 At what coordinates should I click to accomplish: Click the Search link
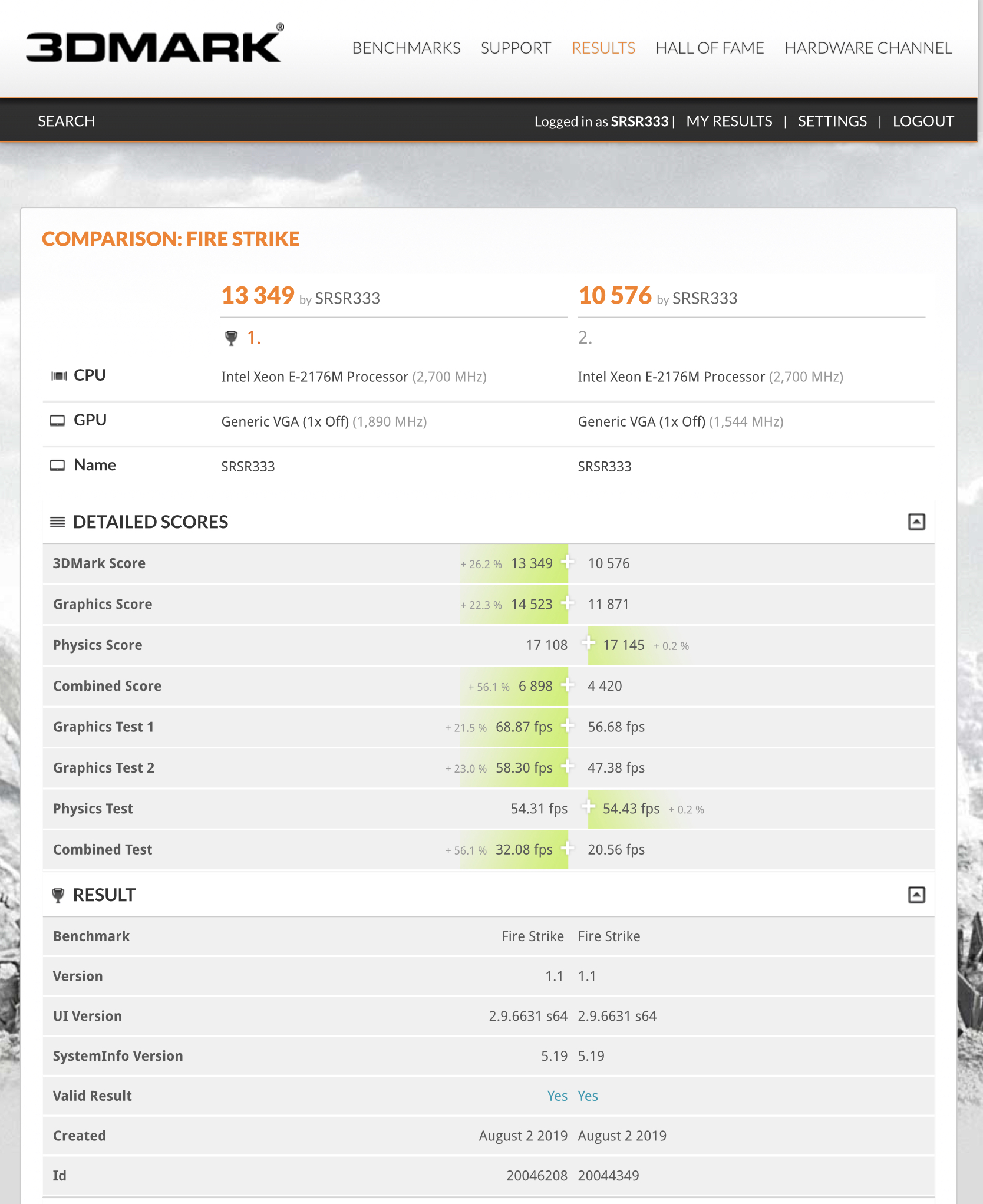pyautogui.click(x=67, y=121)
